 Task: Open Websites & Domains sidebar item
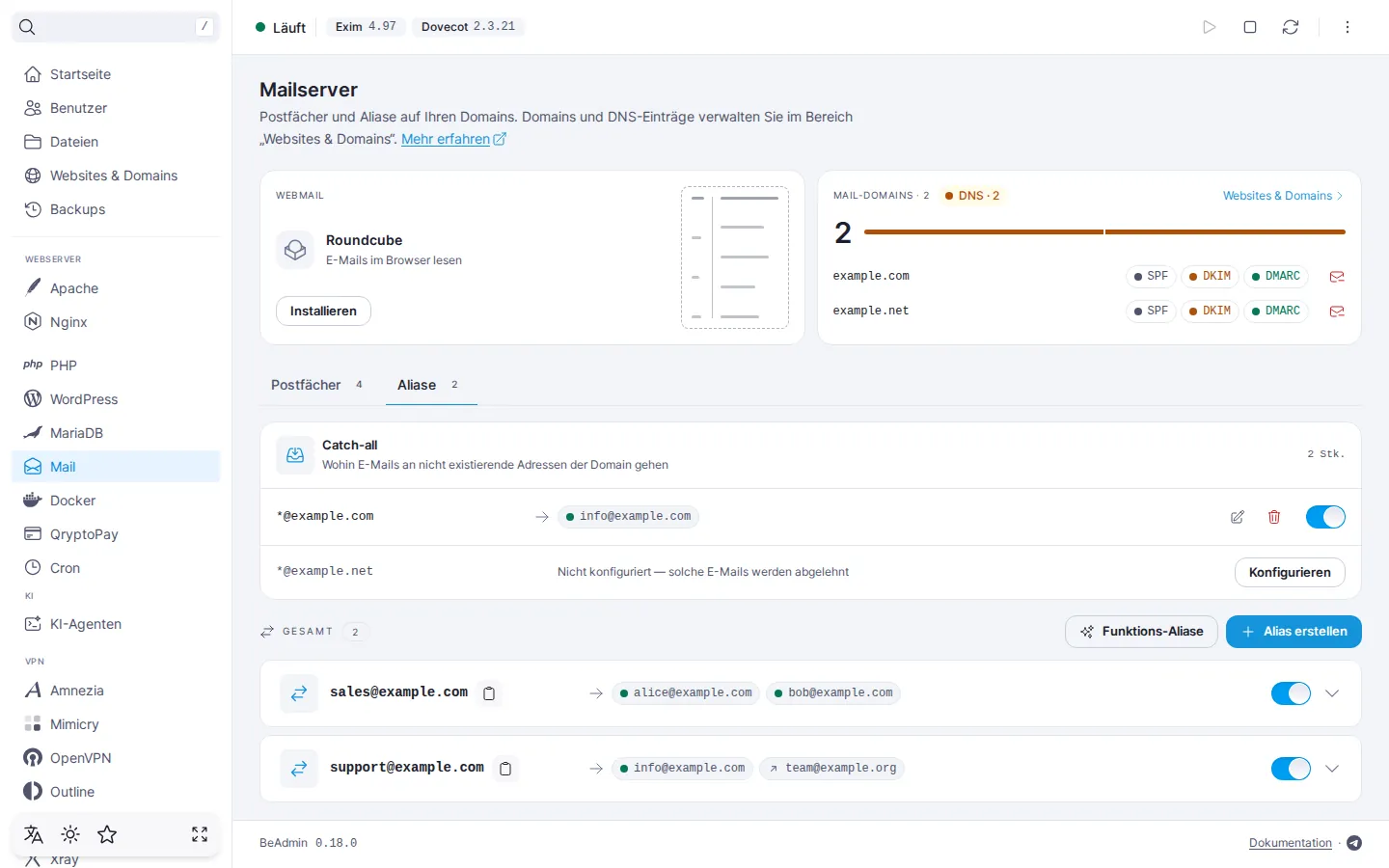click(x=116, y=176)
